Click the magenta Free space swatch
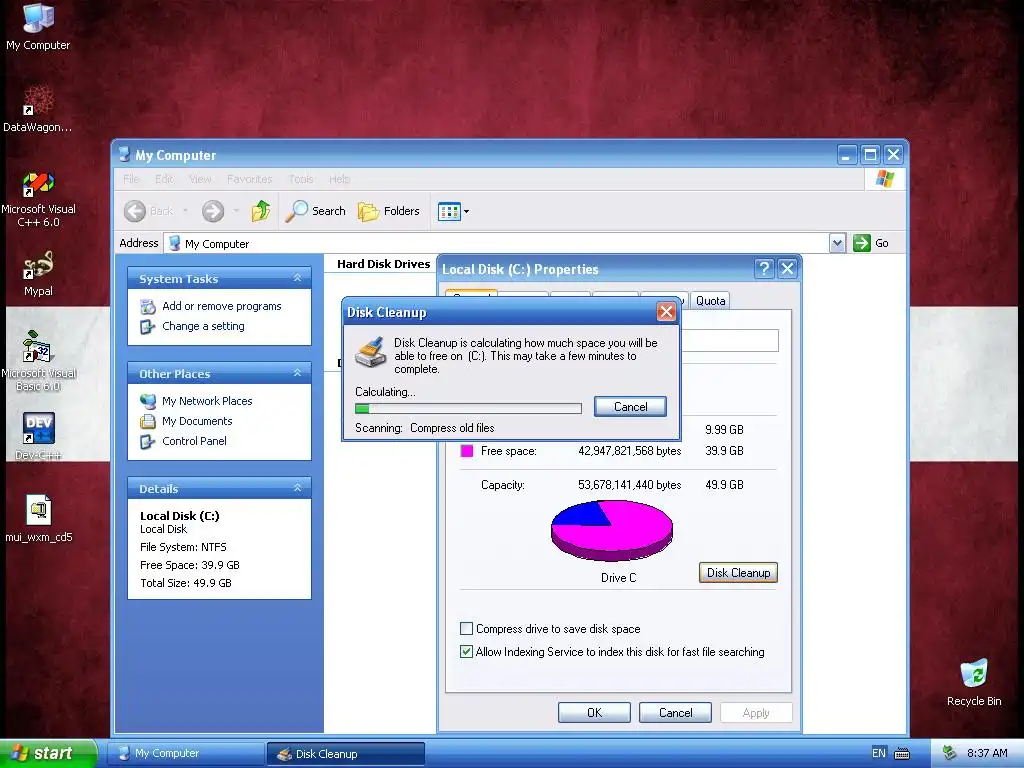1024x768 pixels. [466, 451]
